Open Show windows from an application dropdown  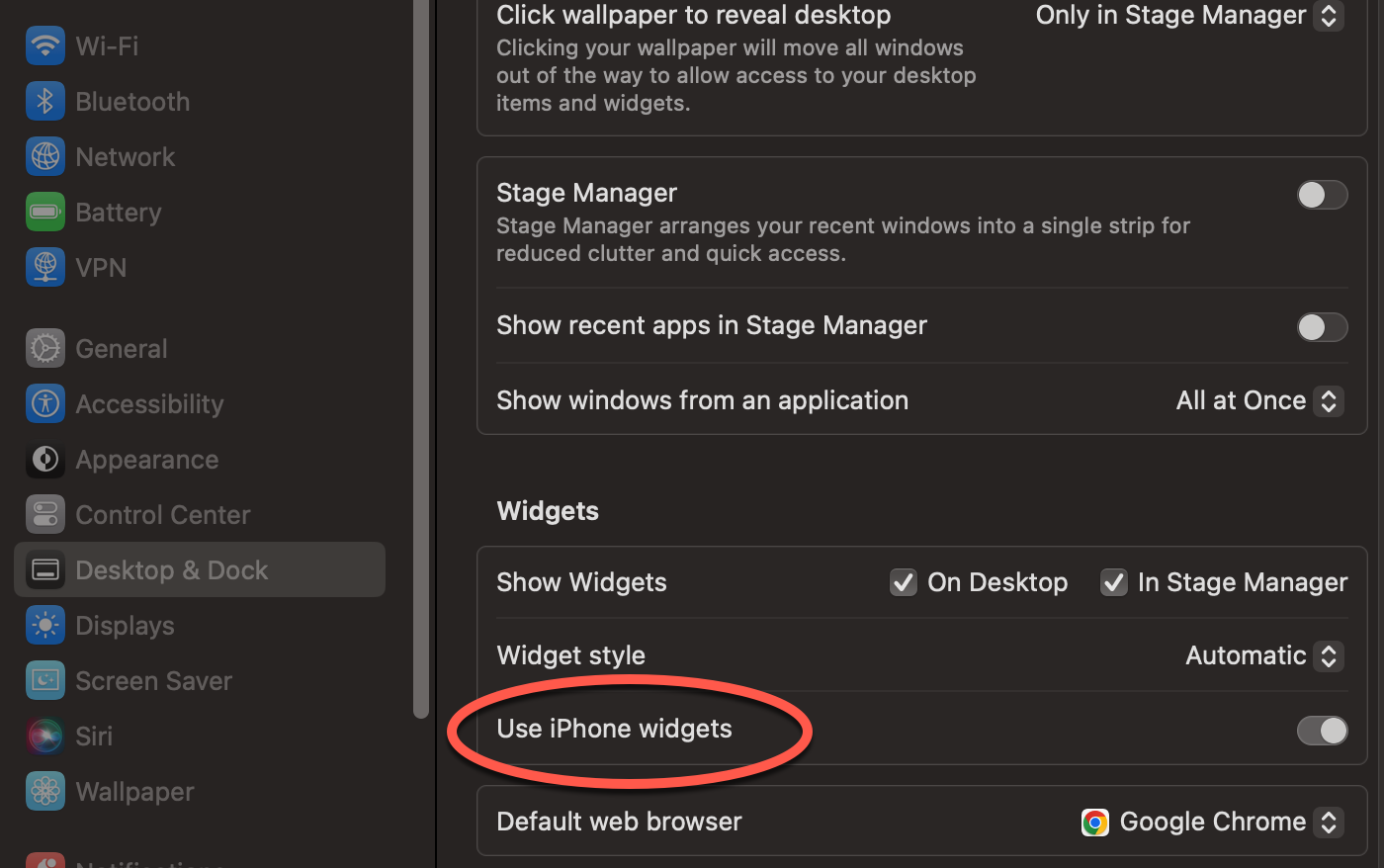[1258, 400]
